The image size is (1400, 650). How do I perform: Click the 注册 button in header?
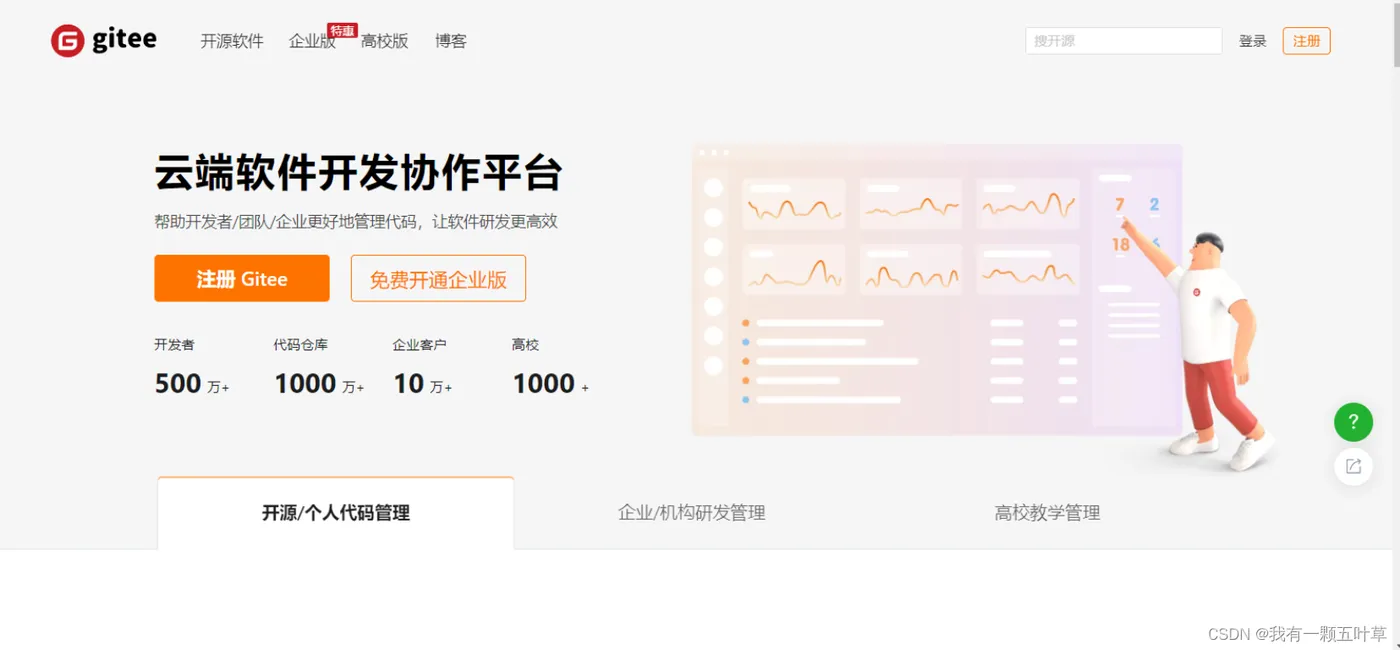(1307, 41)
